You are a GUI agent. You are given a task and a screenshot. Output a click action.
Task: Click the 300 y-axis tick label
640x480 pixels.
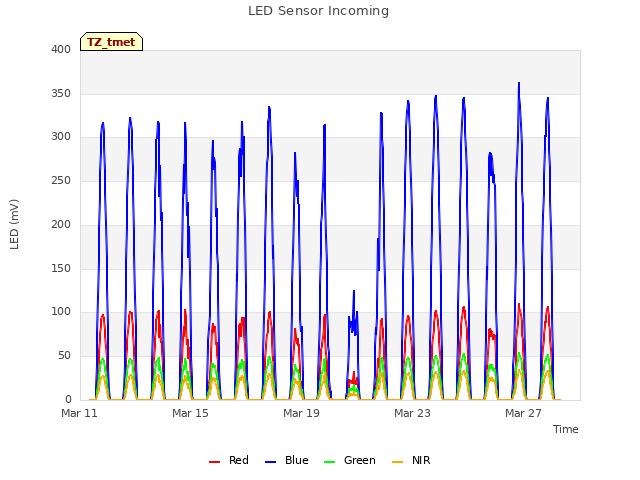point(61,137)
